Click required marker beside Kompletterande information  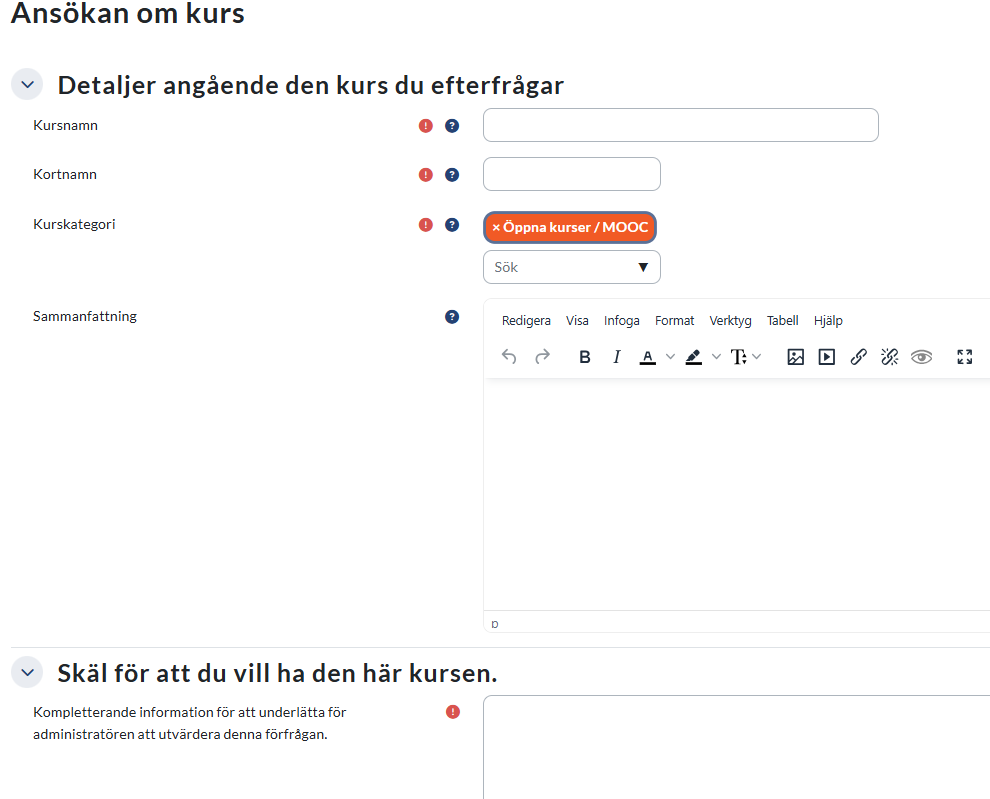tap(453, 712)
